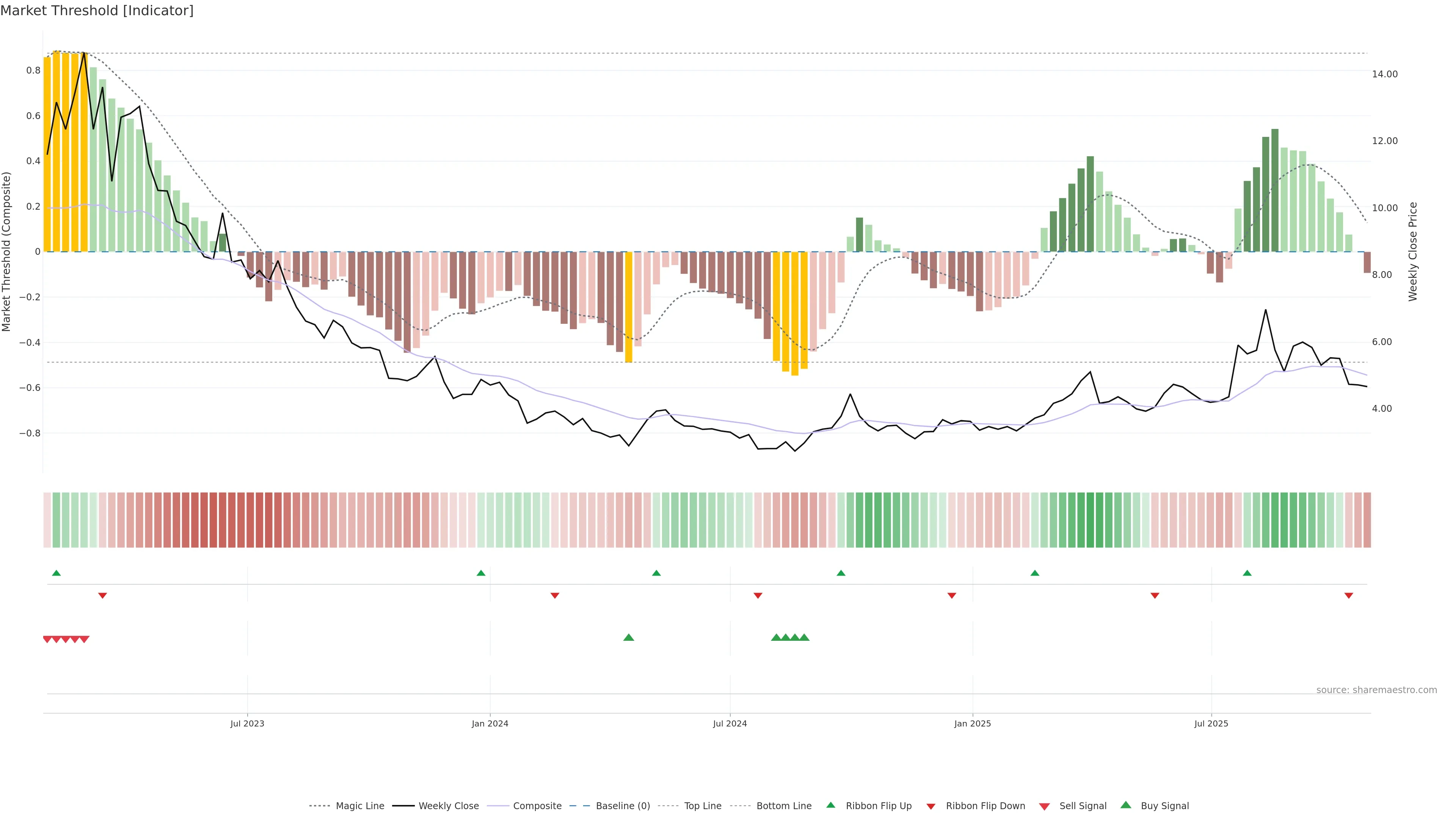This screenshot has width=1456, height=819.
Task: Click the Buy Signal legend icon
Action: coord(1125,805)
